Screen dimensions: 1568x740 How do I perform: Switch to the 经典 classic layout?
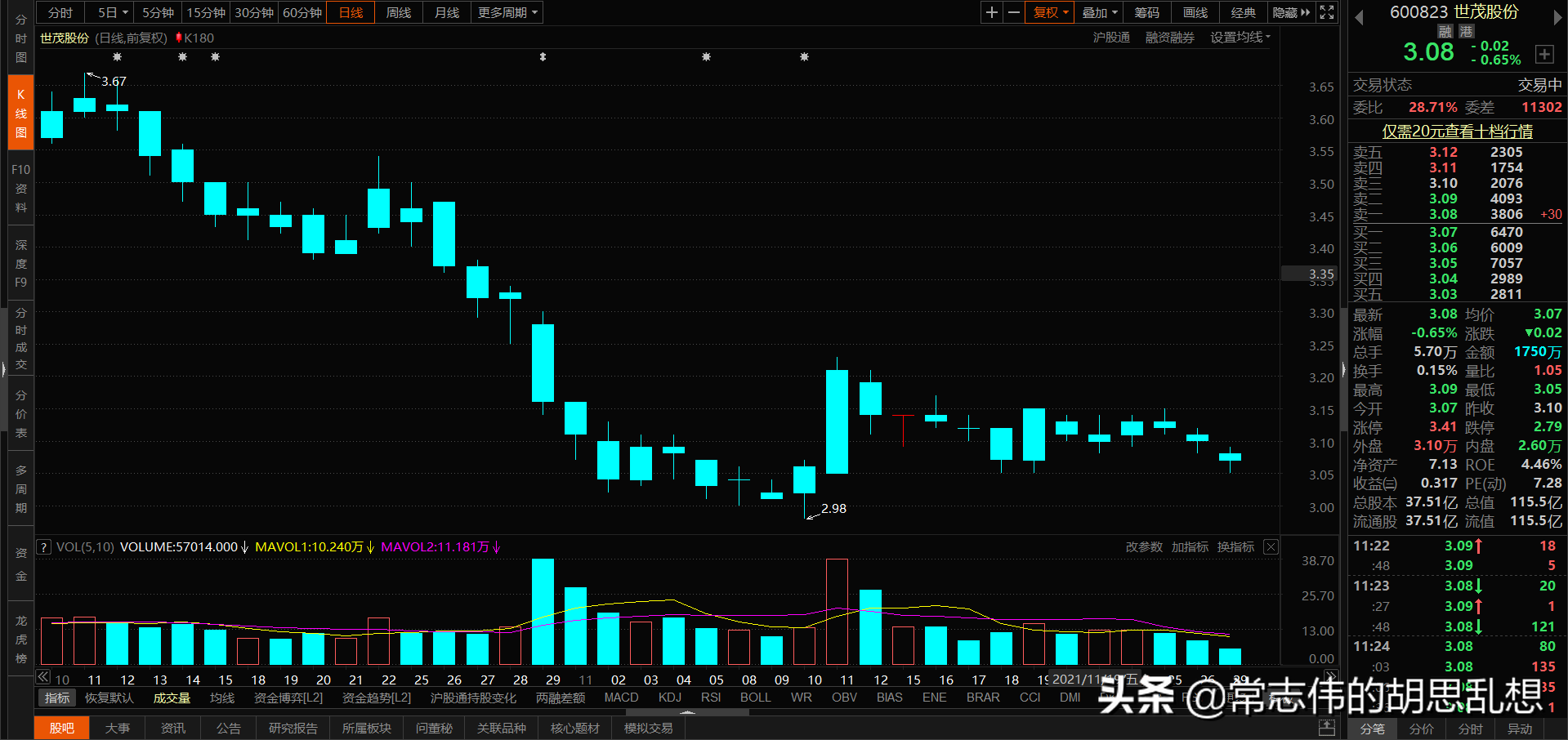[1243, 12]
